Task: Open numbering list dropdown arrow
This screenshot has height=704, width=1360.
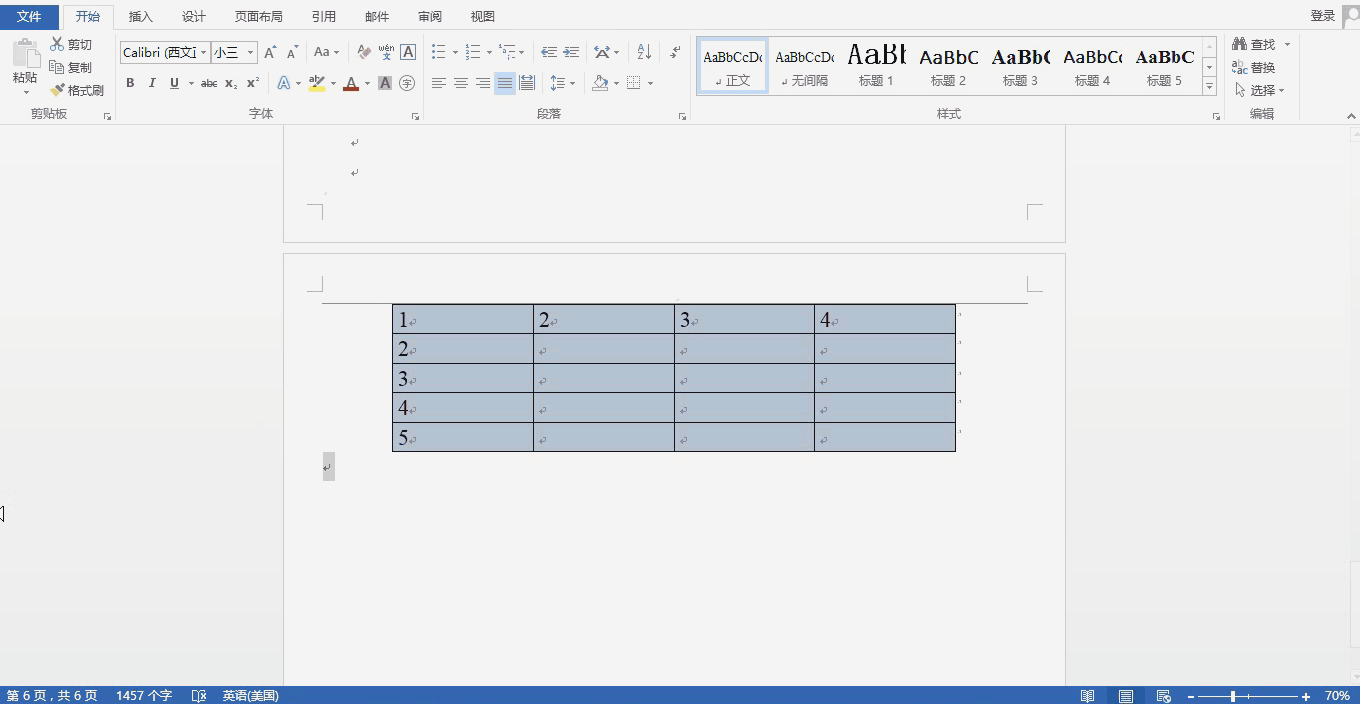Action: pyautogui.click(x=489, y=52)
